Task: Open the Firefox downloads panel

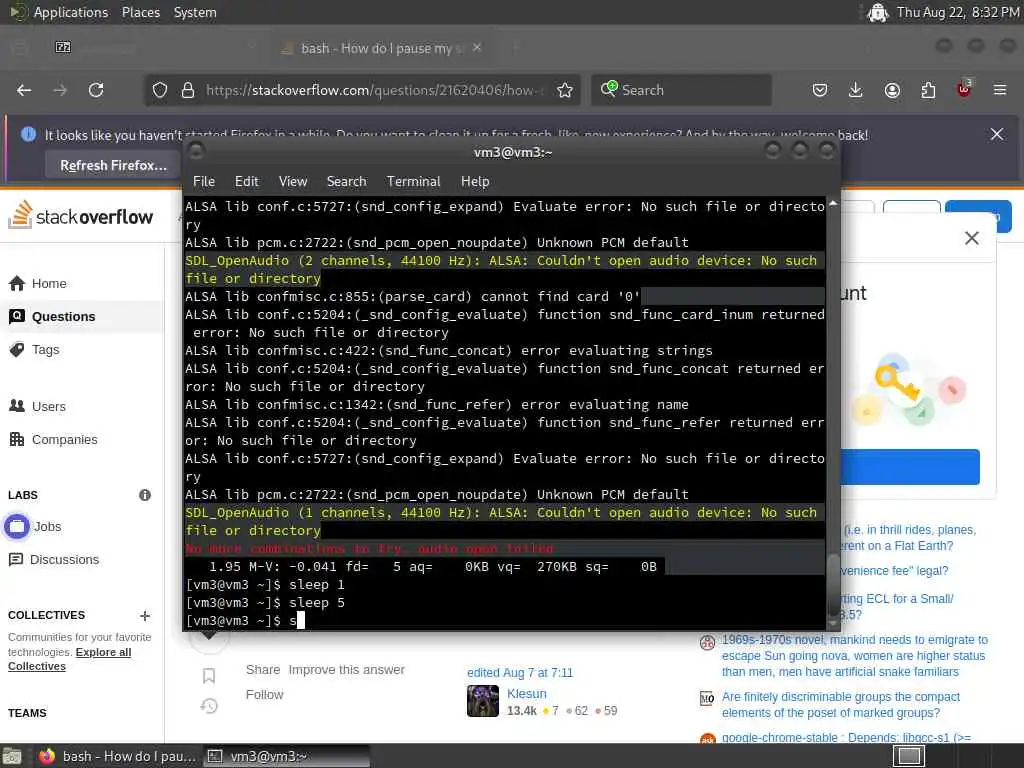Action: click(856, 90)
